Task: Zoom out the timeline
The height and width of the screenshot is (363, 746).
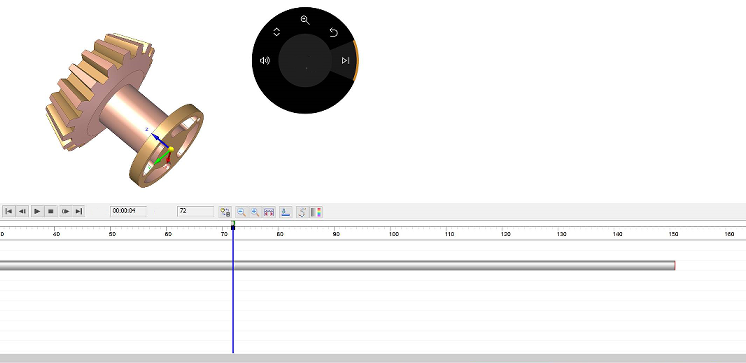Action: click(242, 212)
